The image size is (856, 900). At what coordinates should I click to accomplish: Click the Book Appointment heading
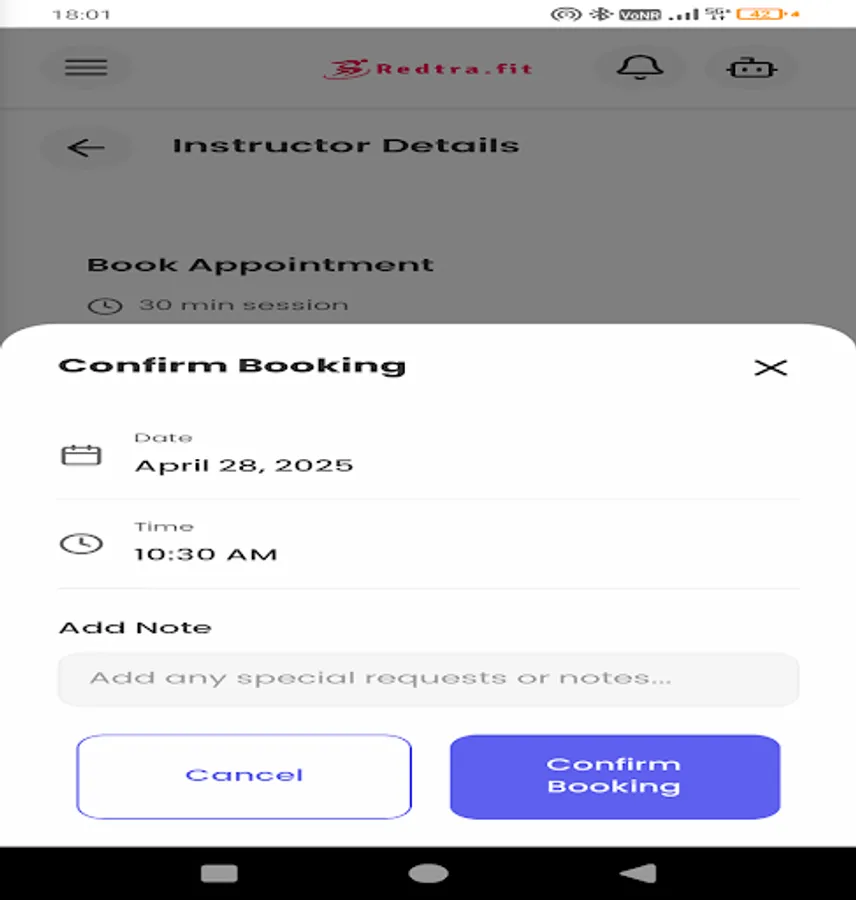point(260,265)
